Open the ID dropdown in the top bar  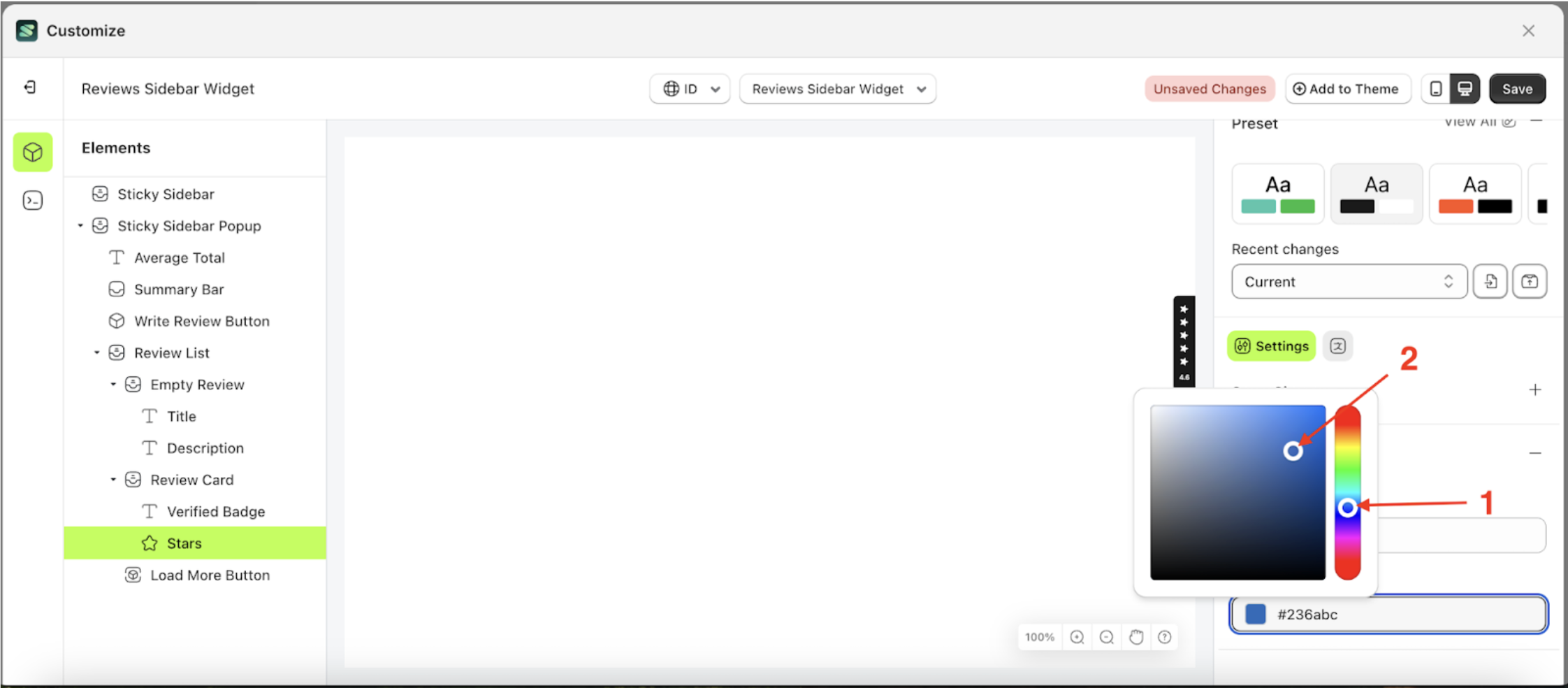[690, 89]
